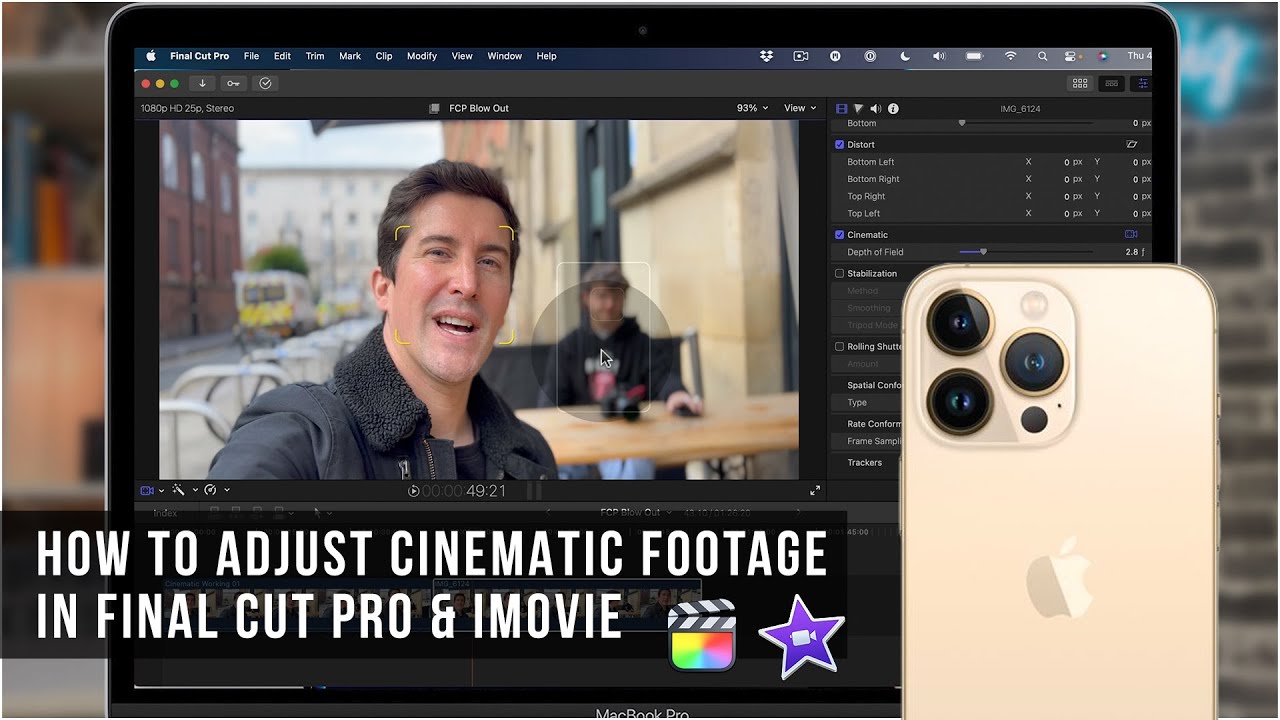Open the Help menu
The height and width of the screenshot is (720, 1280).
[x=546, y=56]
